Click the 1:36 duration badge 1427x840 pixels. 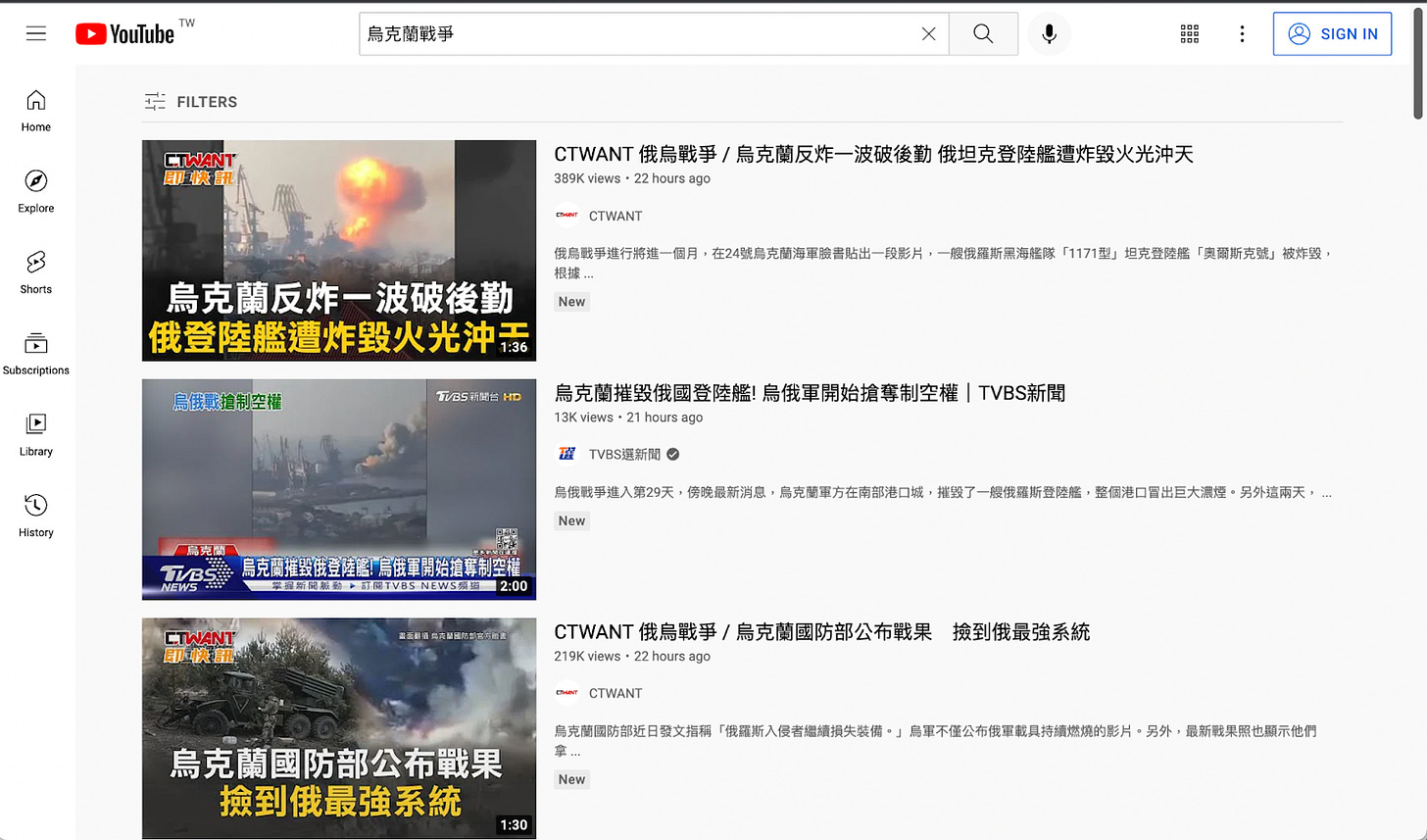[514, 347]
